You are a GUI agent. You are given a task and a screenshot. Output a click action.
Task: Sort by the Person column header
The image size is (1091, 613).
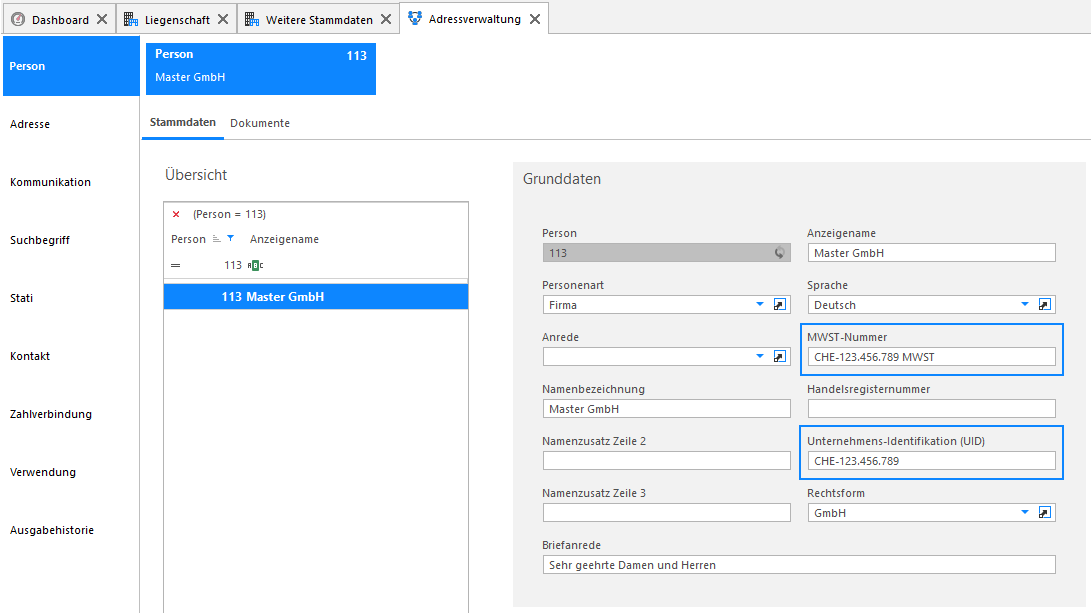(x=189, y=239)
